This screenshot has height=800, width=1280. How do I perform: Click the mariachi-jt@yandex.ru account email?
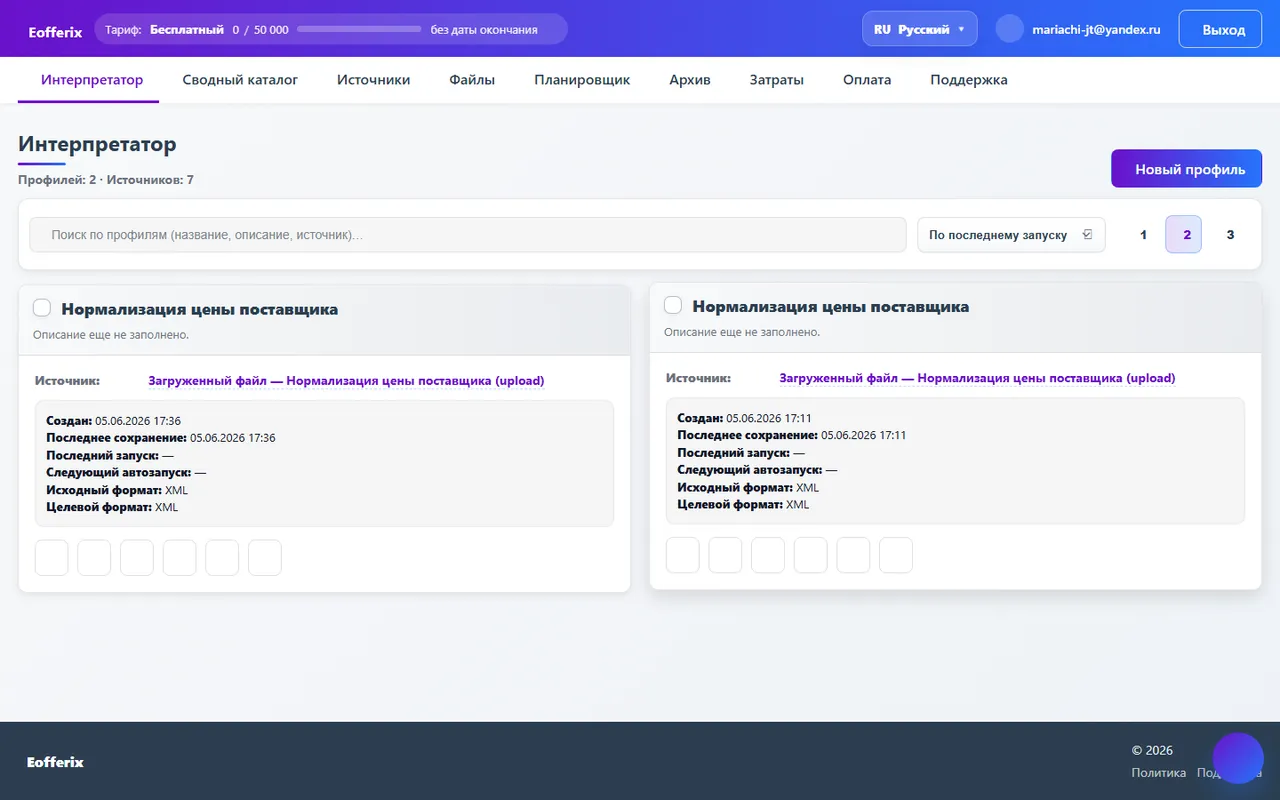coord(1096,30)
